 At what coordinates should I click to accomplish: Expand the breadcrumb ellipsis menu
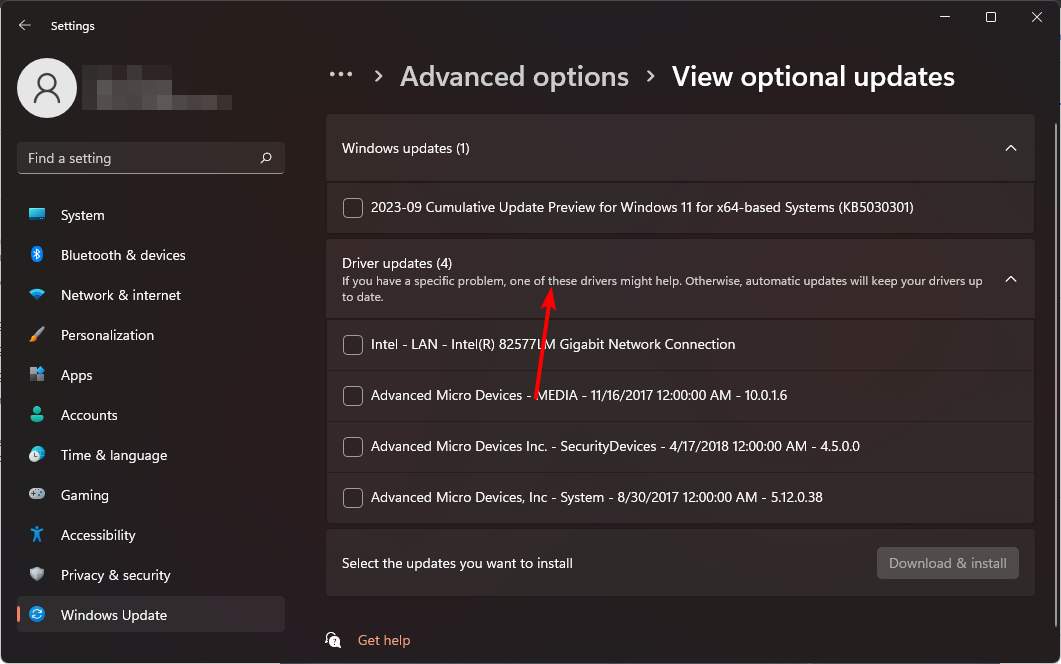click(x=341, y=74)
